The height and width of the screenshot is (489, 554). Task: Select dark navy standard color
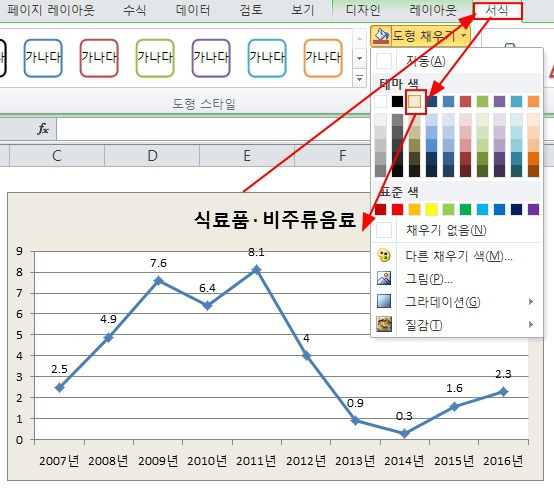pos(517,209)
